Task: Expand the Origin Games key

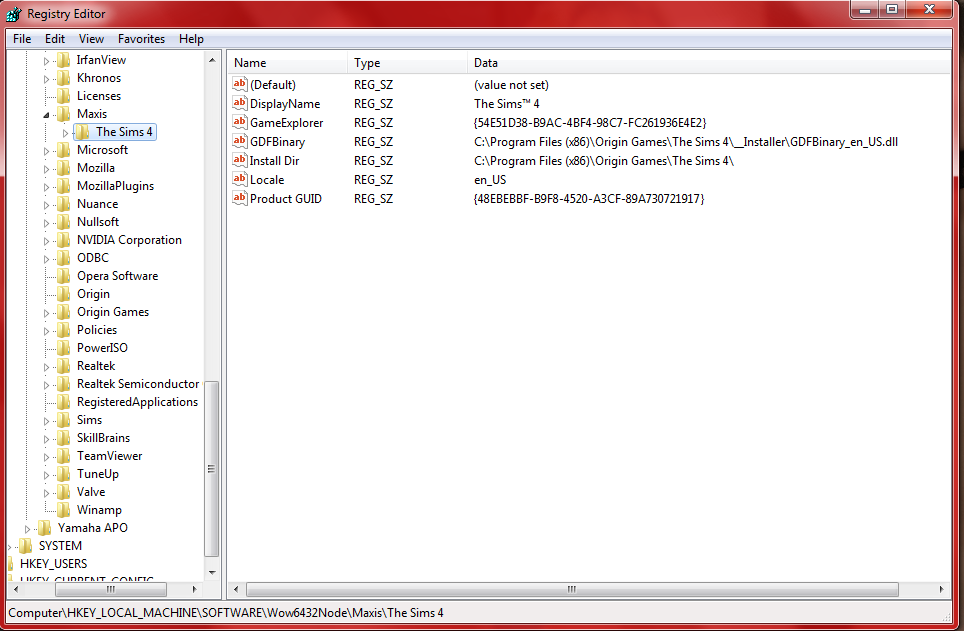Action: click(46, 312)
